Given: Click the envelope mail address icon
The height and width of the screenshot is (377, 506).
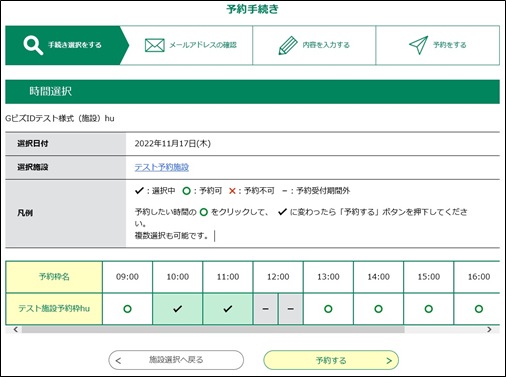Looking at the screenshot, I should 155,45.
